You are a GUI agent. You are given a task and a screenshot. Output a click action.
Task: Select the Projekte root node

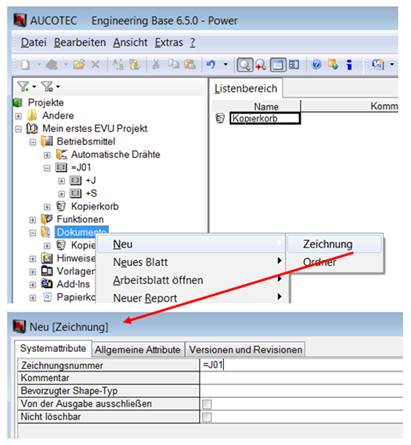coord(46,102)
